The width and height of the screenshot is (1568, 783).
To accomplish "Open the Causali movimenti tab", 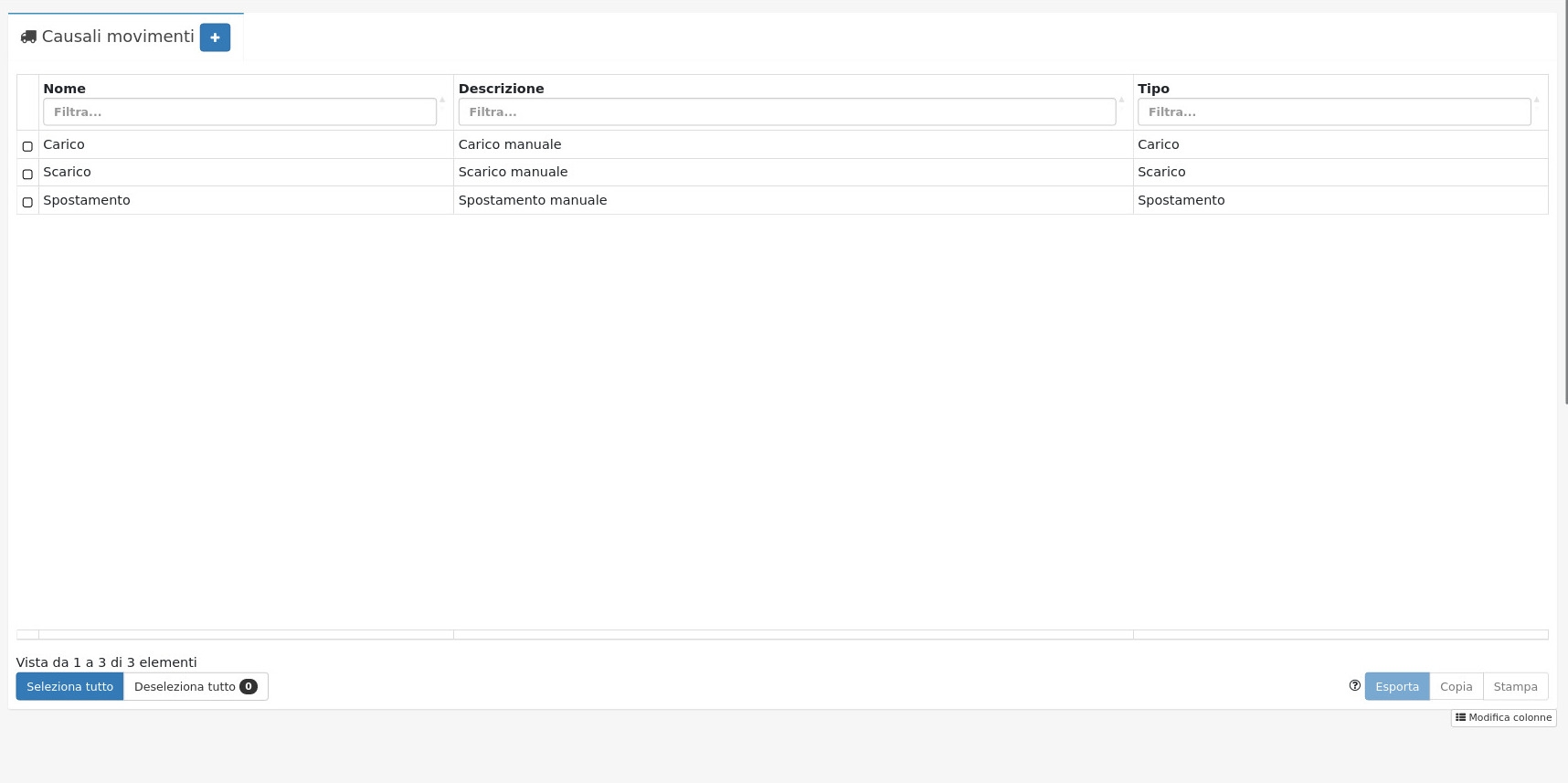I will coord(118,37).
